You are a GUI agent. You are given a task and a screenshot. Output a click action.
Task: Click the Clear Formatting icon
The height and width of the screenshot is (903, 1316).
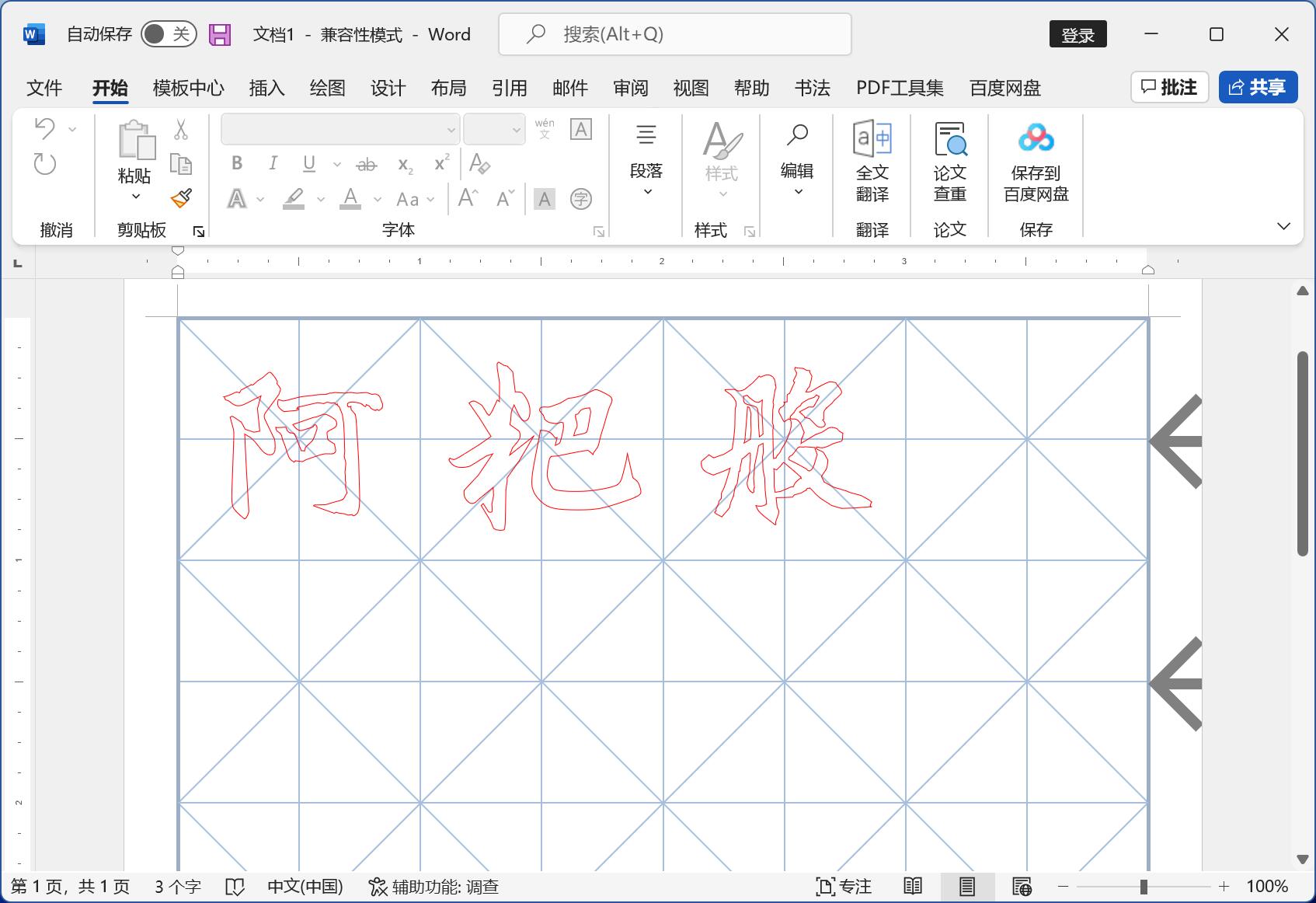(479, 164)
